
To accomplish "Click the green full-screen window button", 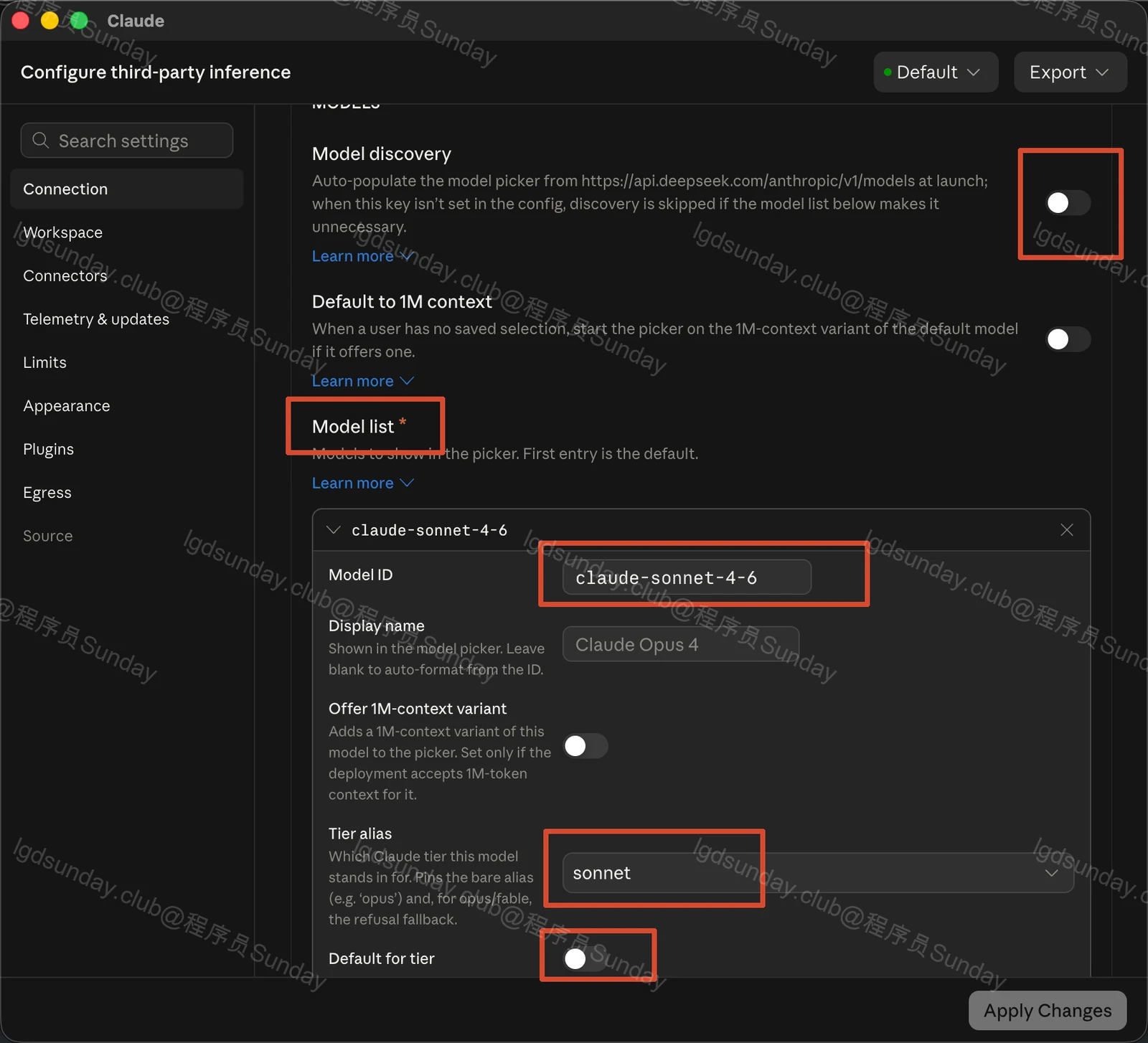I will (x=79, y=21).
